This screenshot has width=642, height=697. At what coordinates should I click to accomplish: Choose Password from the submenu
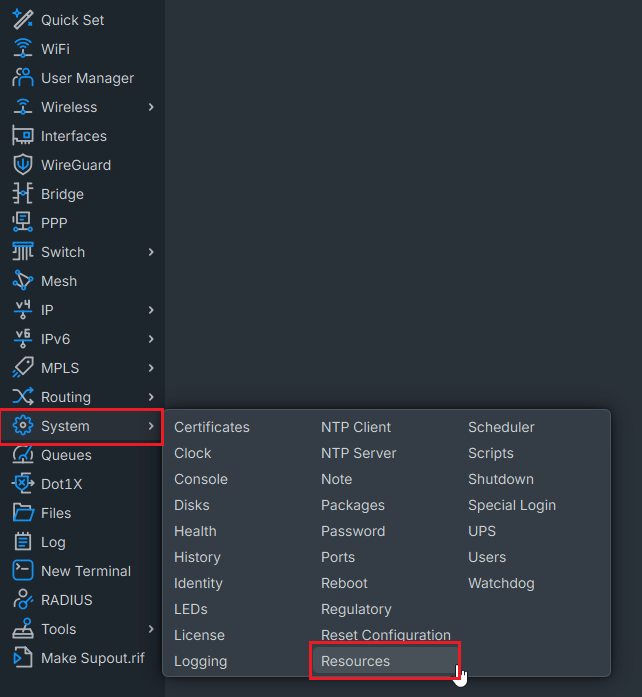[353, 531]
